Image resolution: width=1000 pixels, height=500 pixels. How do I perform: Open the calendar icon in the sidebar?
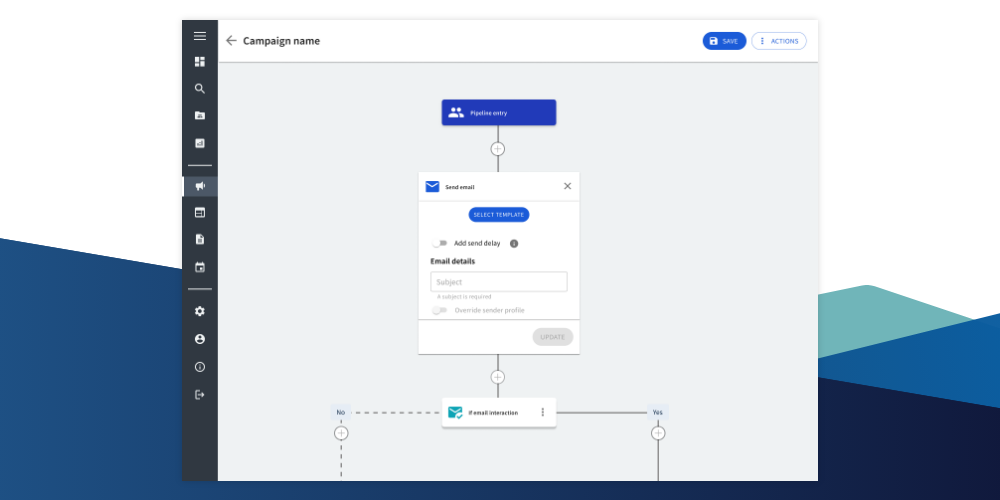point(200,267)
